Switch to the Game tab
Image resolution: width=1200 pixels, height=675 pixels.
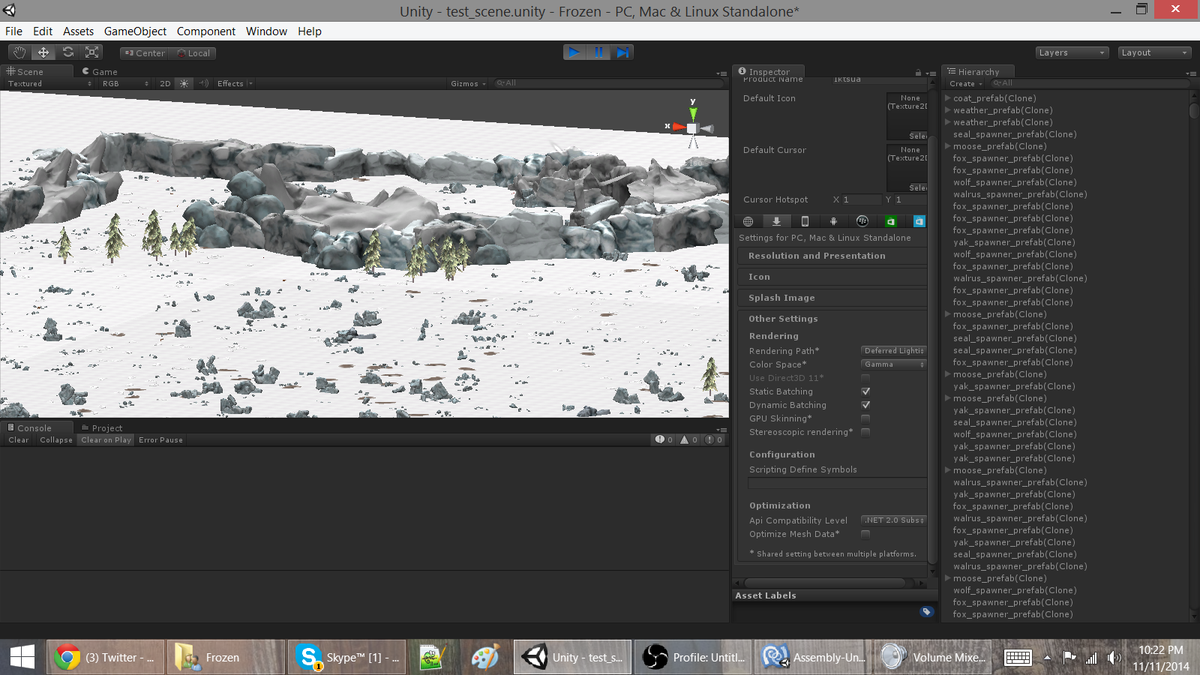[100, 72]
